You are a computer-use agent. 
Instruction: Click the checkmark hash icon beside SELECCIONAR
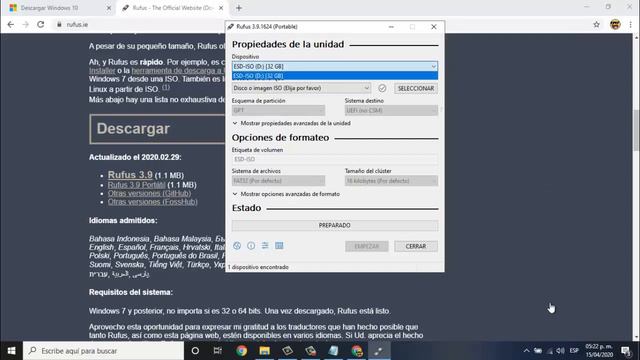(x=382, y=88)
